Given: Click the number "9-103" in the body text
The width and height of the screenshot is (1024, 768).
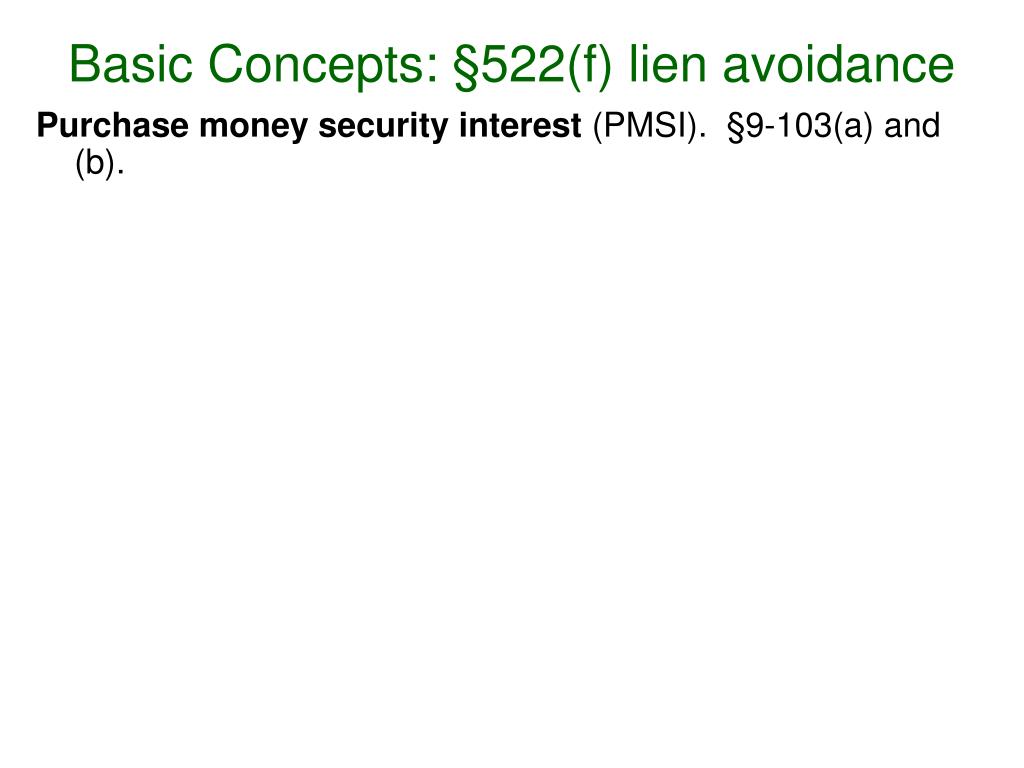Looking at the screenshot, I should click(x=790, y=128).
